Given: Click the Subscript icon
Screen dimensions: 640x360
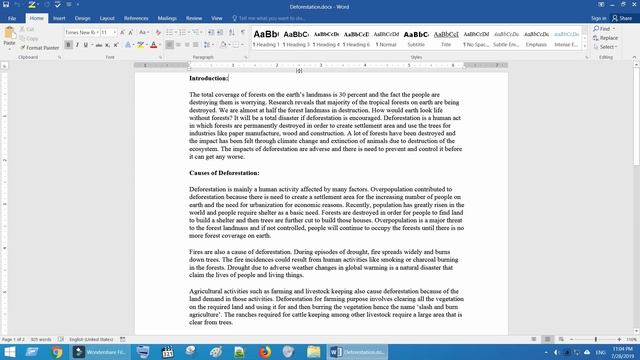Looking at the screenshot, I should [x=107, y=45].
